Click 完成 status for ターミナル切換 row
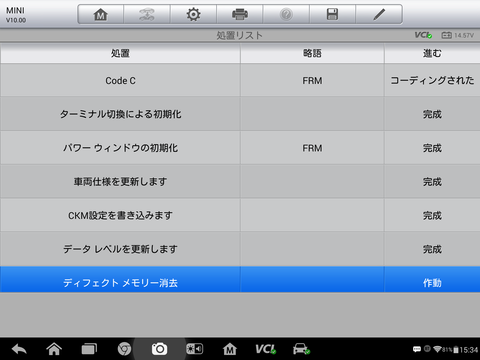The image size is (480, 360). [432, 114]
